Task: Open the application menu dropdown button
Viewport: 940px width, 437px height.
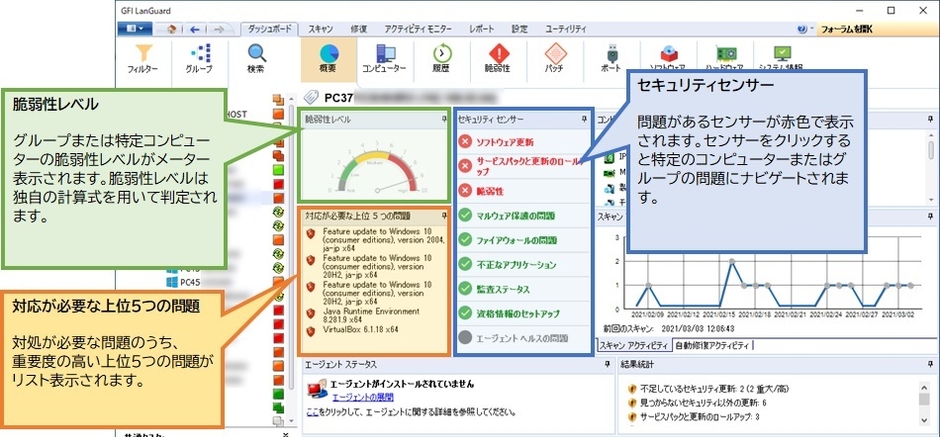Action: pos(134,29)
